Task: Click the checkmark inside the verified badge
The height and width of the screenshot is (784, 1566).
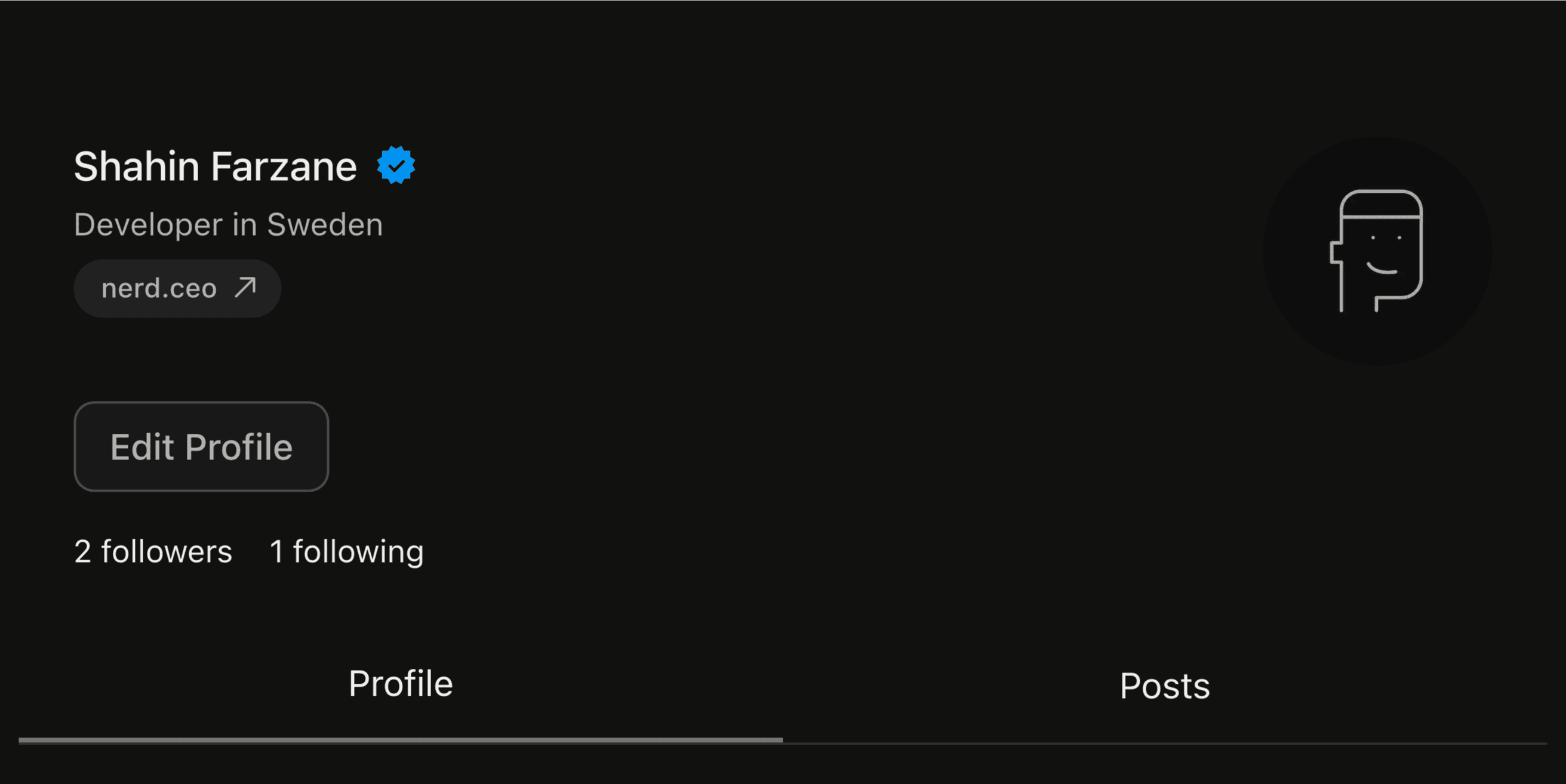Action: coord(396,165)
